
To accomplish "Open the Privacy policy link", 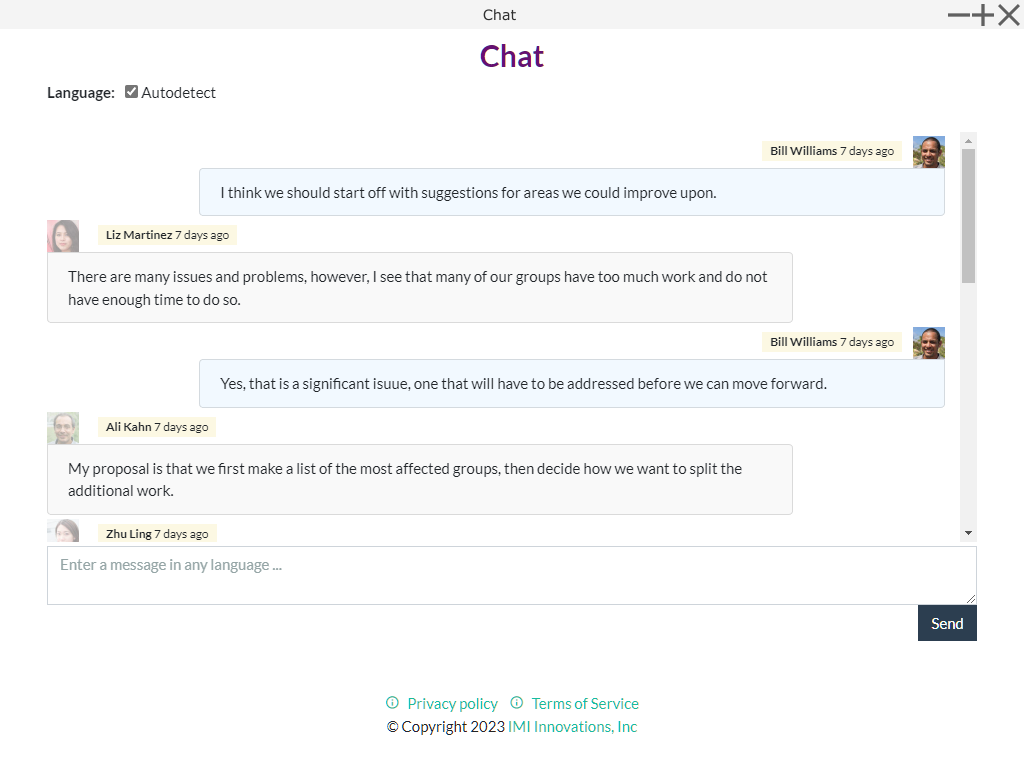I will pos(452,704).
